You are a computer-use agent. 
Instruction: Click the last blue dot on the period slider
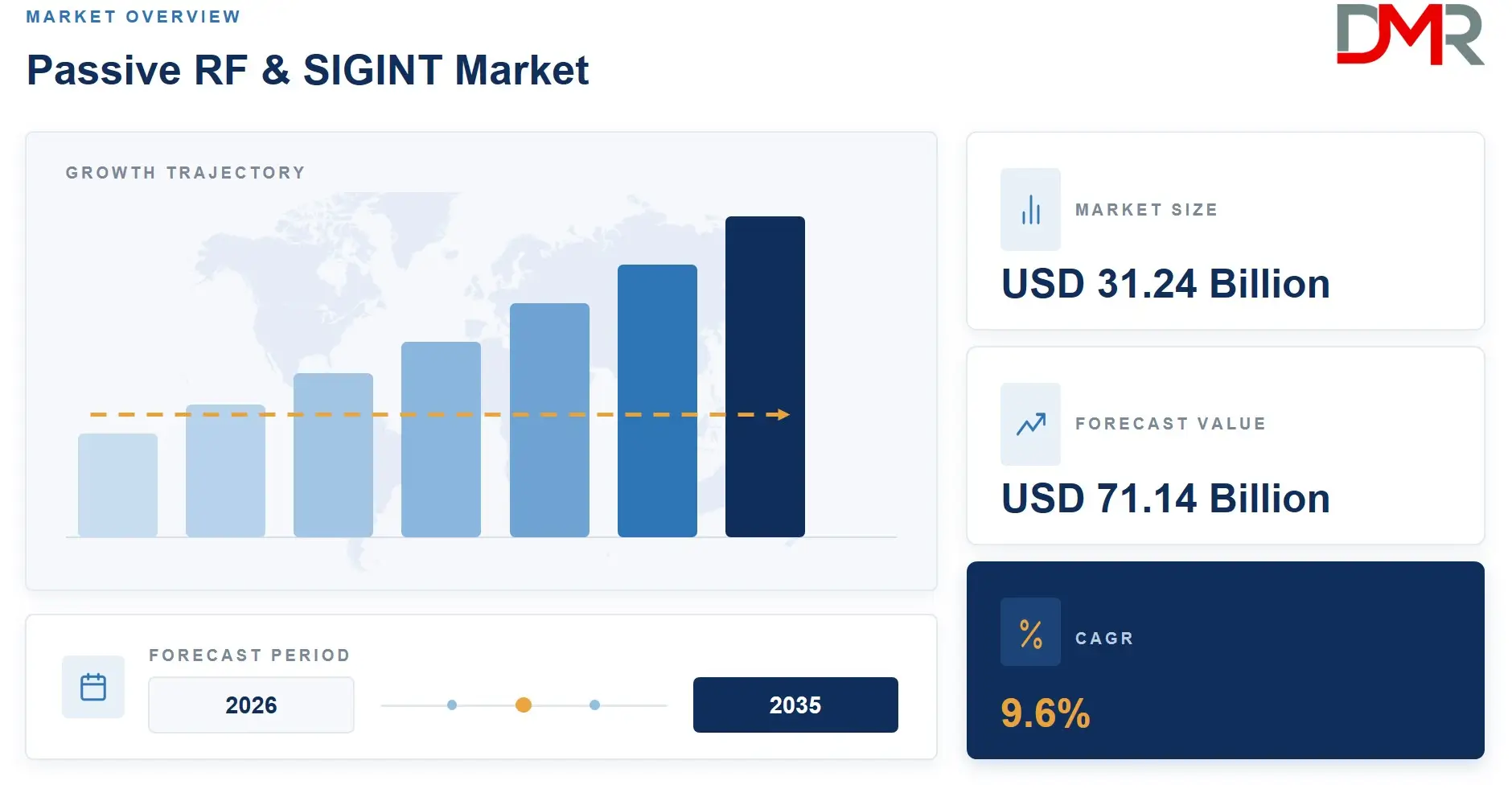(x=594, y=705)
